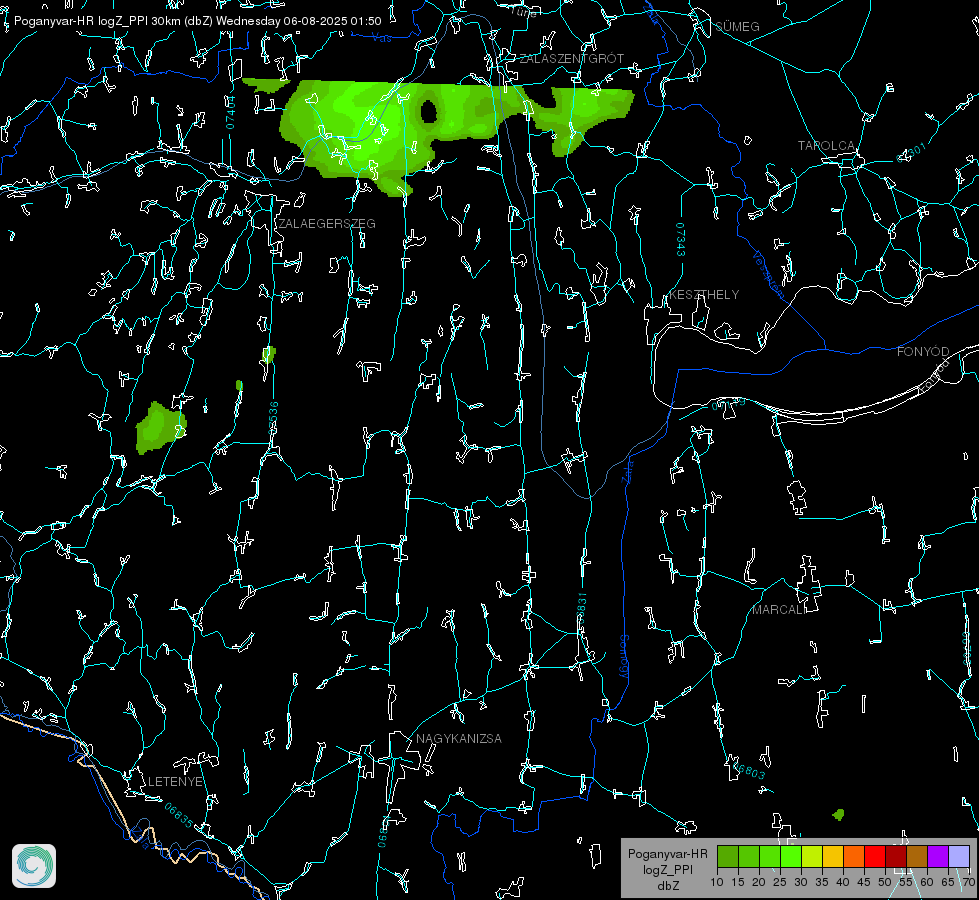Click the NAGYKANIZSA city label

coord(459,738)
